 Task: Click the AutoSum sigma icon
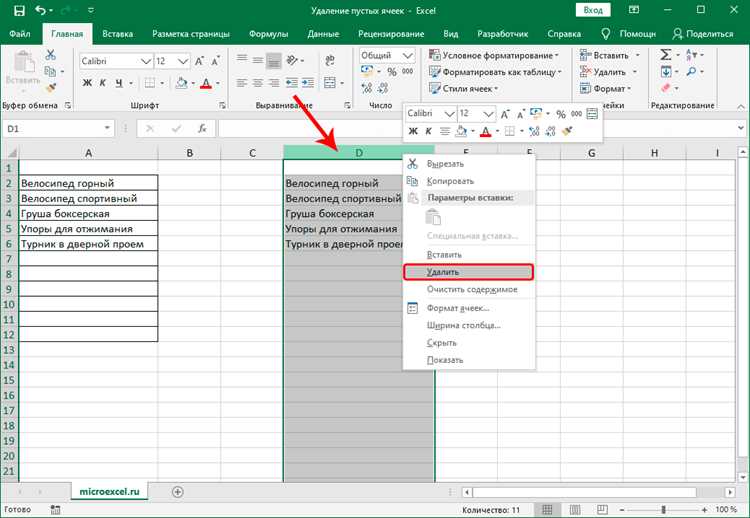click(665, 55)
